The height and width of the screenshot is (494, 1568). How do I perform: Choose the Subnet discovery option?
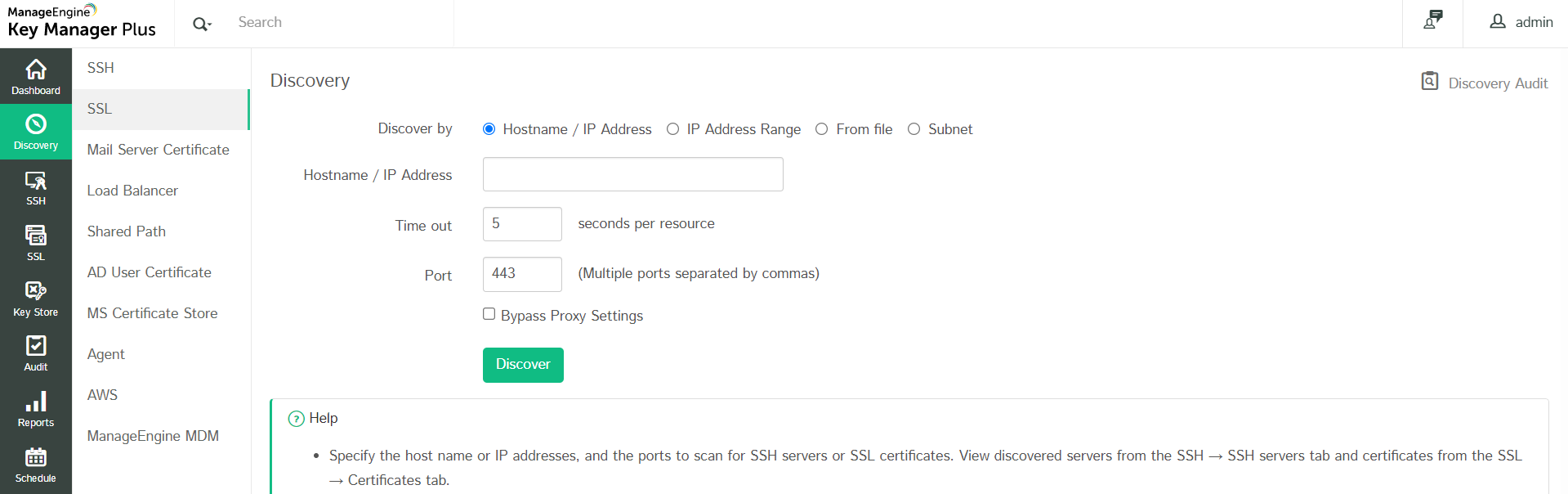[914, 129]
